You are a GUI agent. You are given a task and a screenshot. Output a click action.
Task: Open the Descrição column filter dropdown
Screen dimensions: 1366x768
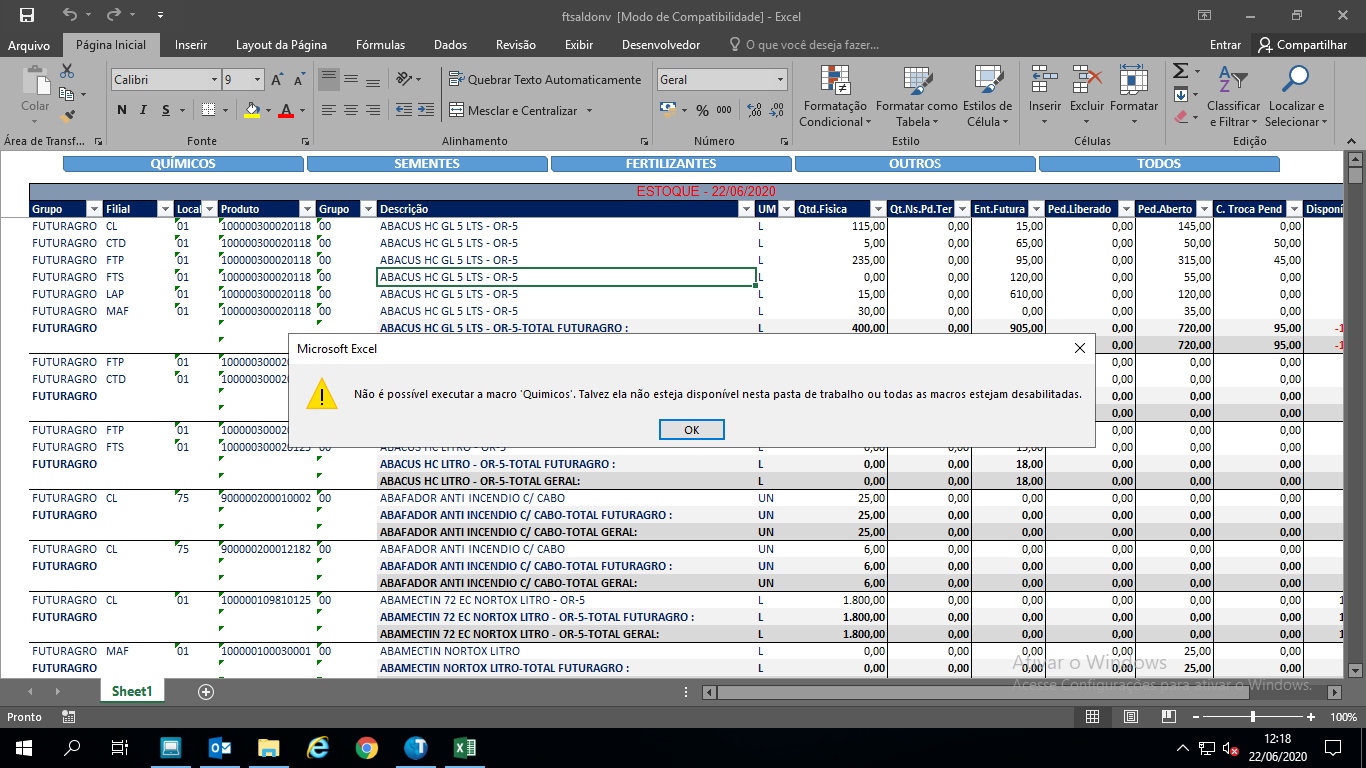(x=746, y=209)
